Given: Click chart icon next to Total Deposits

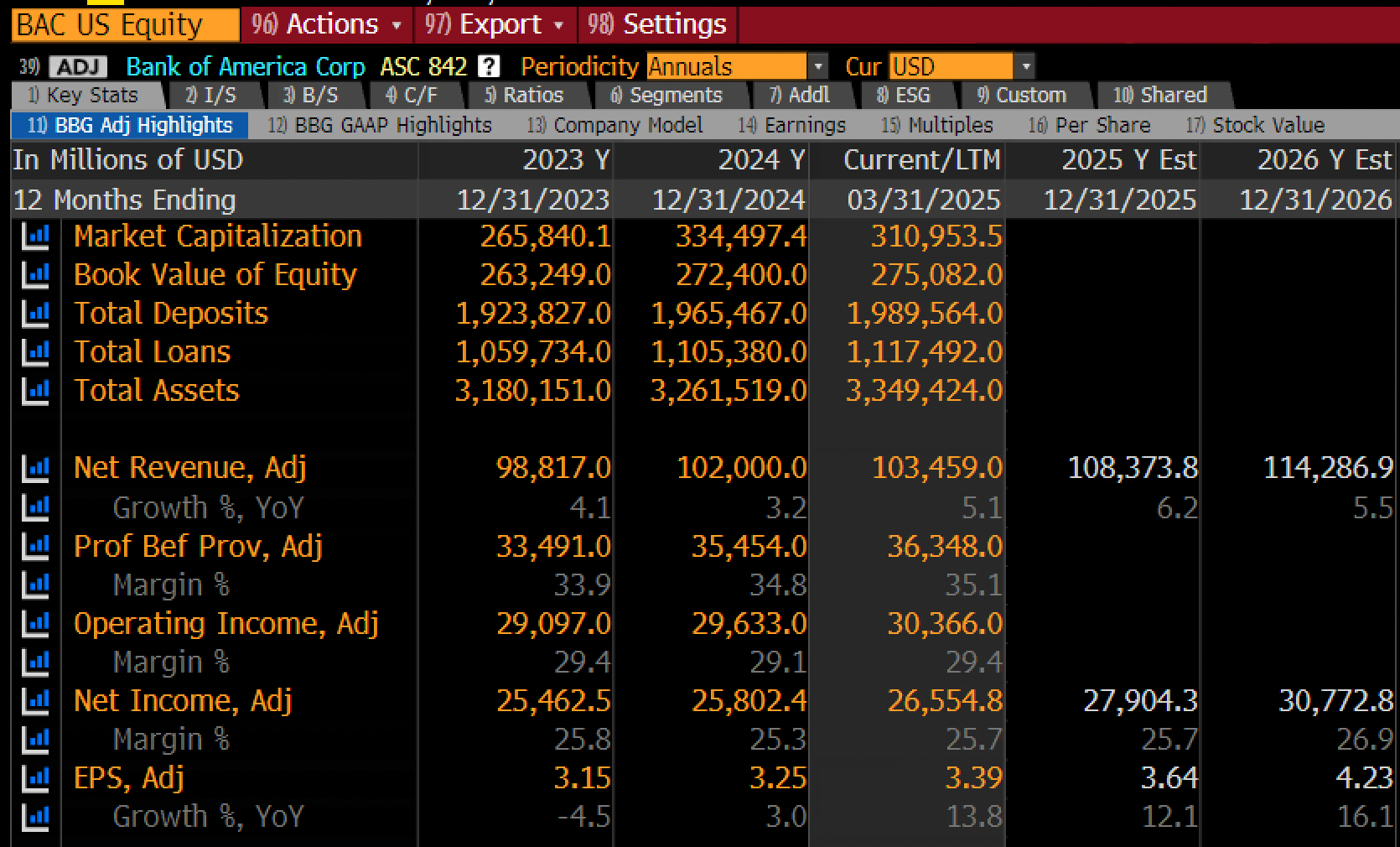Looking at the screenshot, I should 35,314.
